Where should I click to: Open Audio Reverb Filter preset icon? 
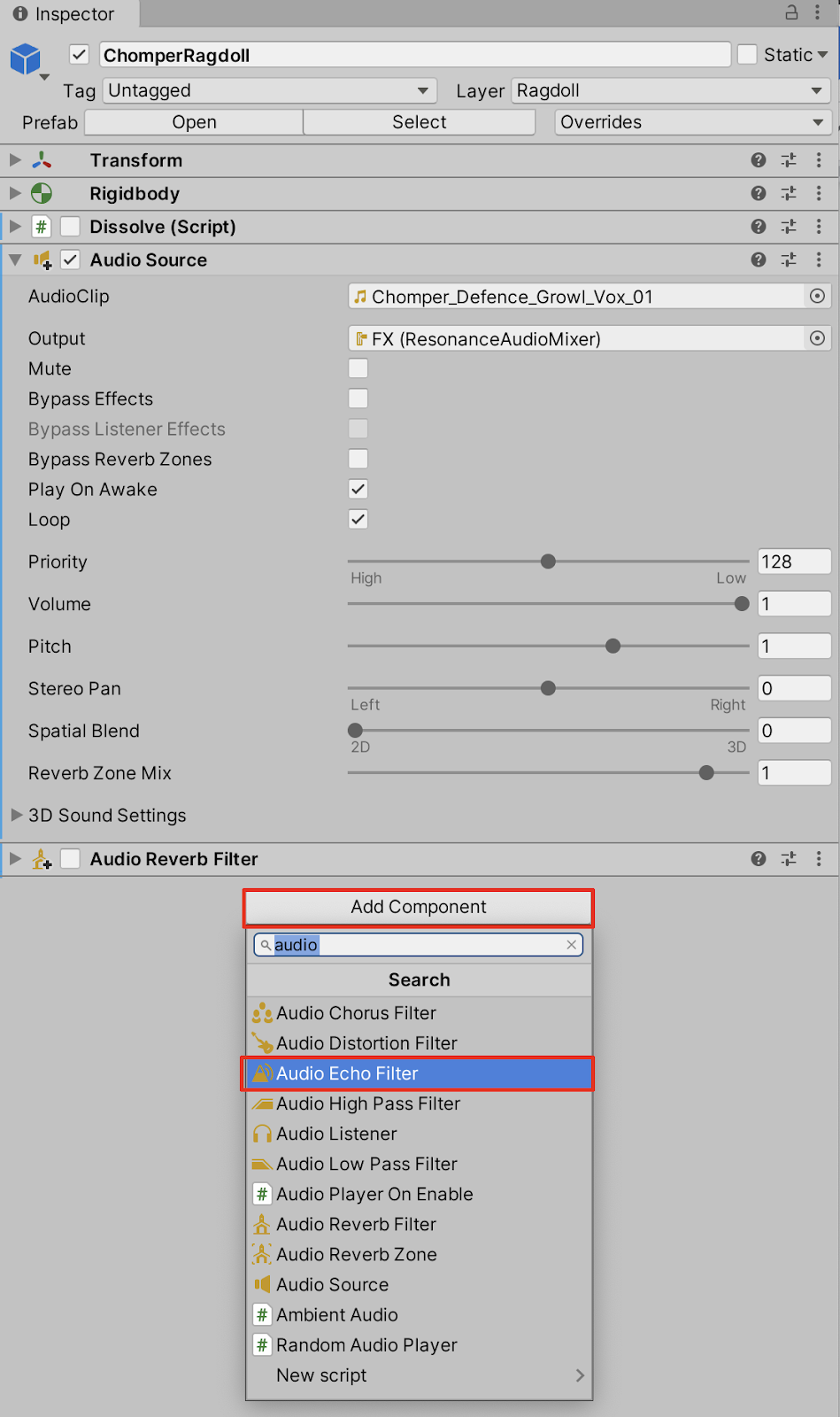coord(789,859)
